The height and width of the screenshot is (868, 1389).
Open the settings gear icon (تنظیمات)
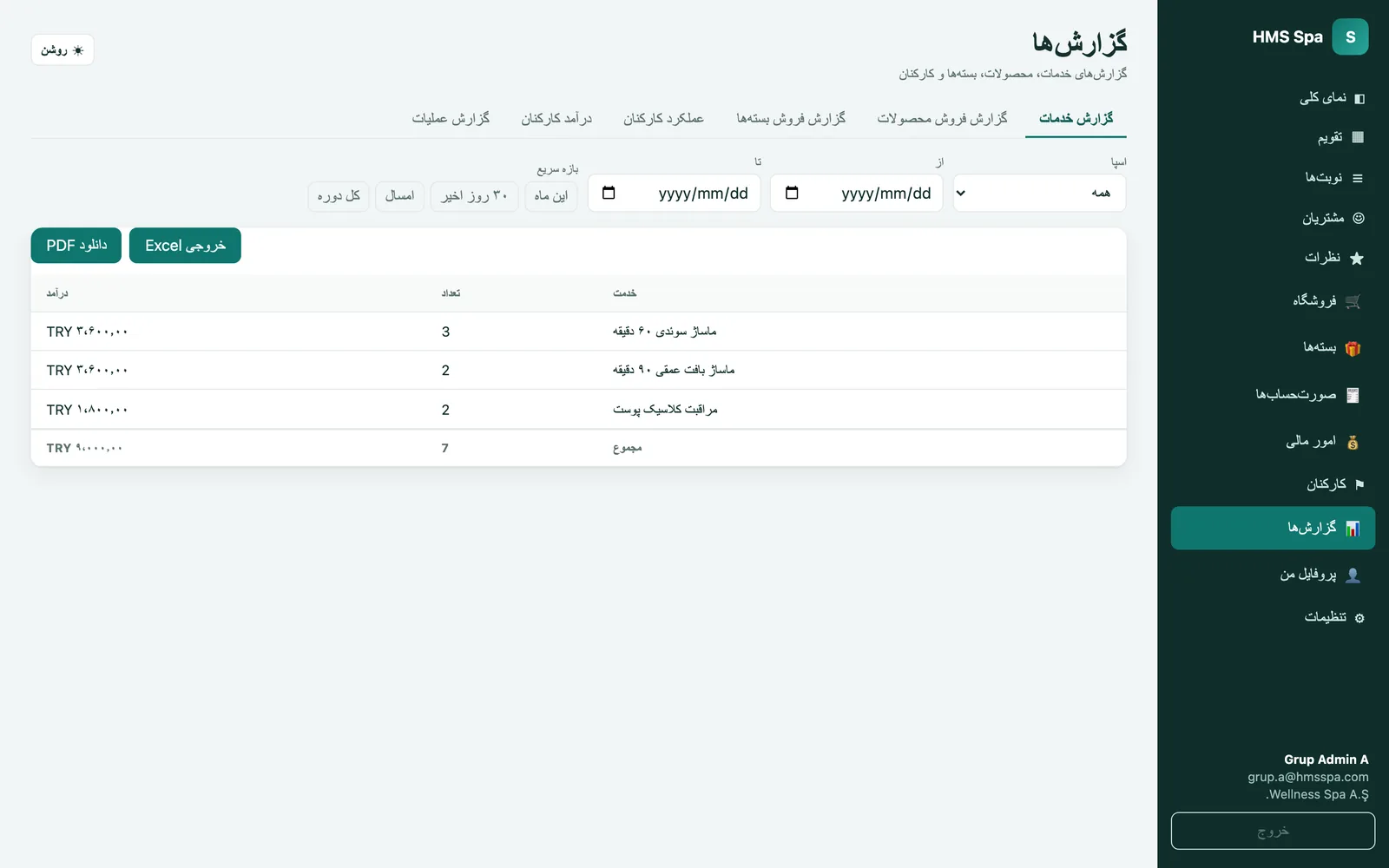(x=1359, y=618)
